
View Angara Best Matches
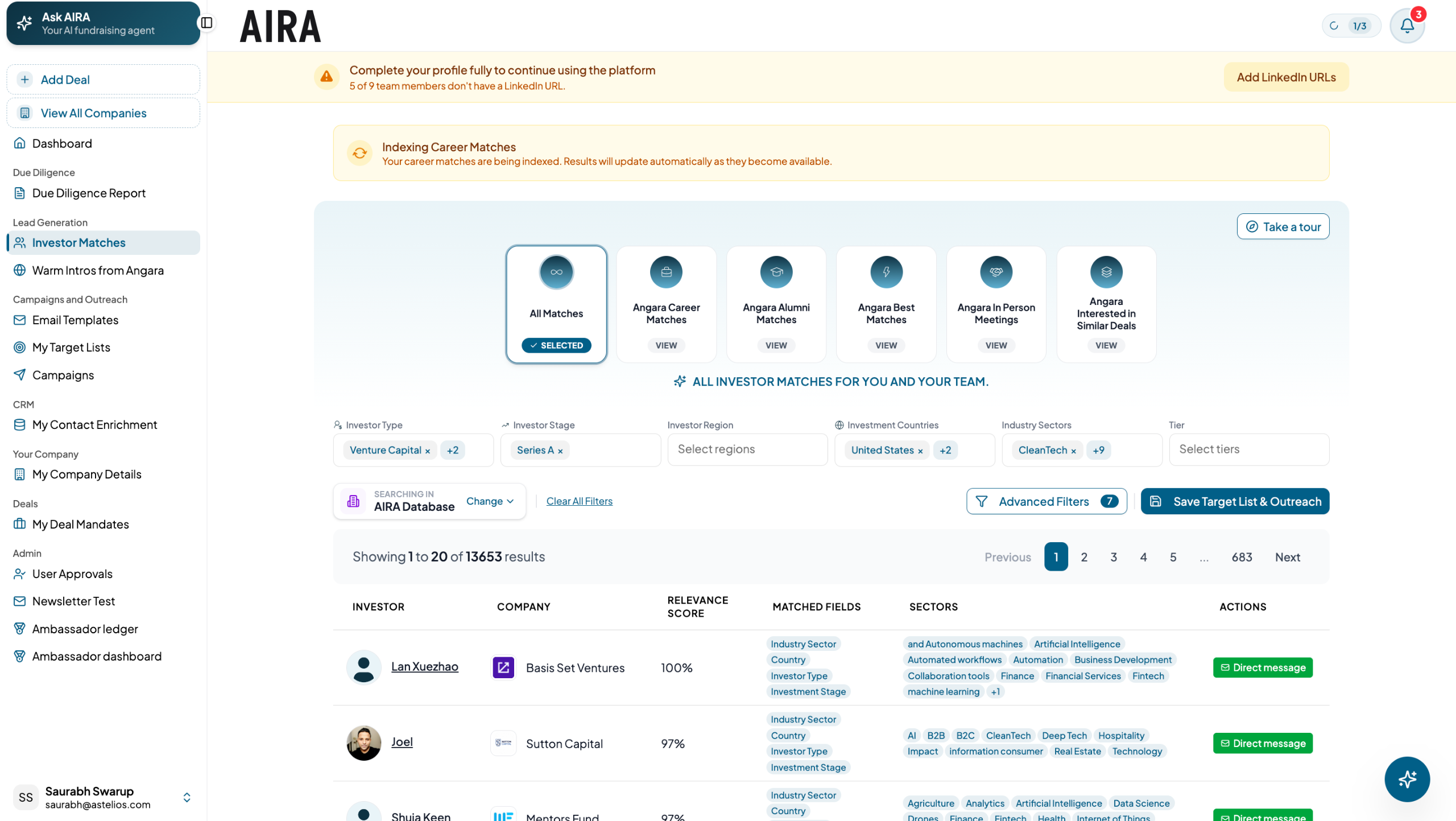point(886,345)
